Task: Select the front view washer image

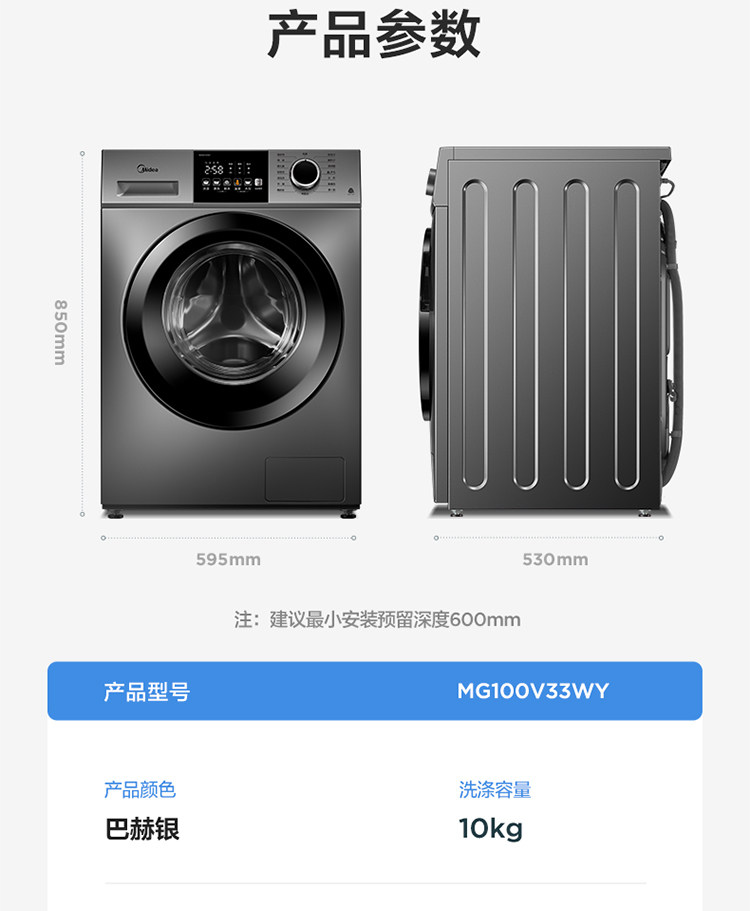Action: tap(231, 333)
